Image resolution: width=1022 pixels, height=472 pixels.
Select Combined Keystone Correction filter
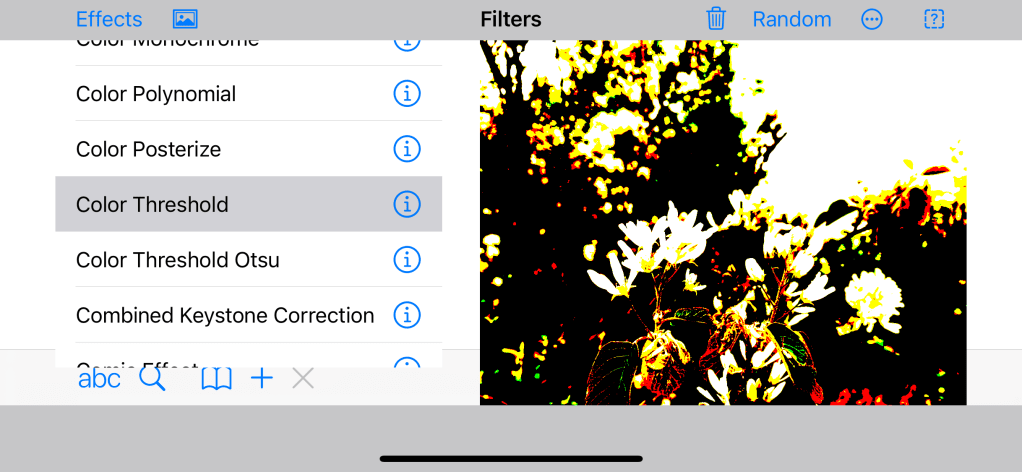(225, 315)
